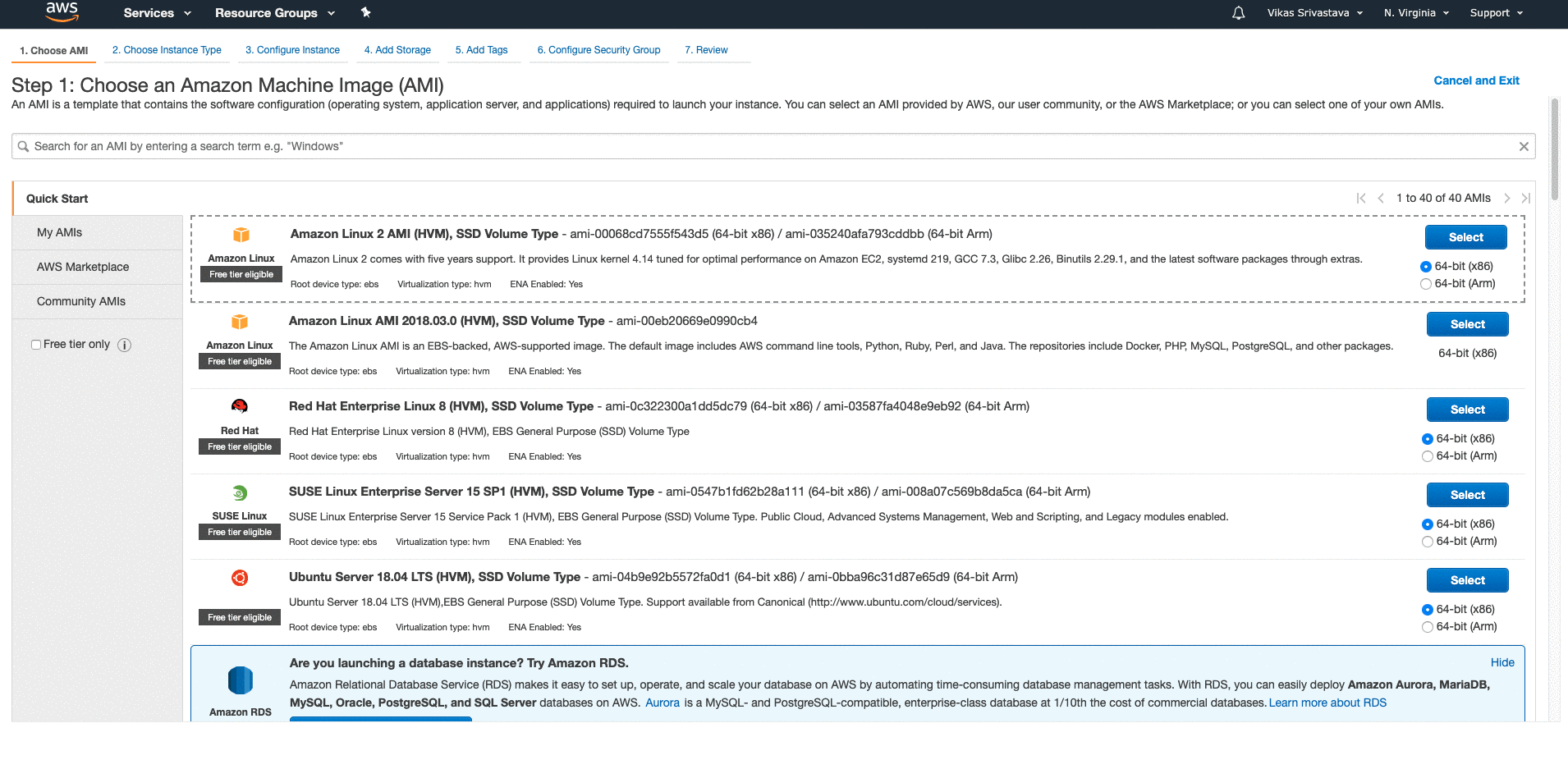Choose 64-bit (Arm) for Ubuntu Server
The height and width of the screenshot is (769, 1568).
[1428, 627]
